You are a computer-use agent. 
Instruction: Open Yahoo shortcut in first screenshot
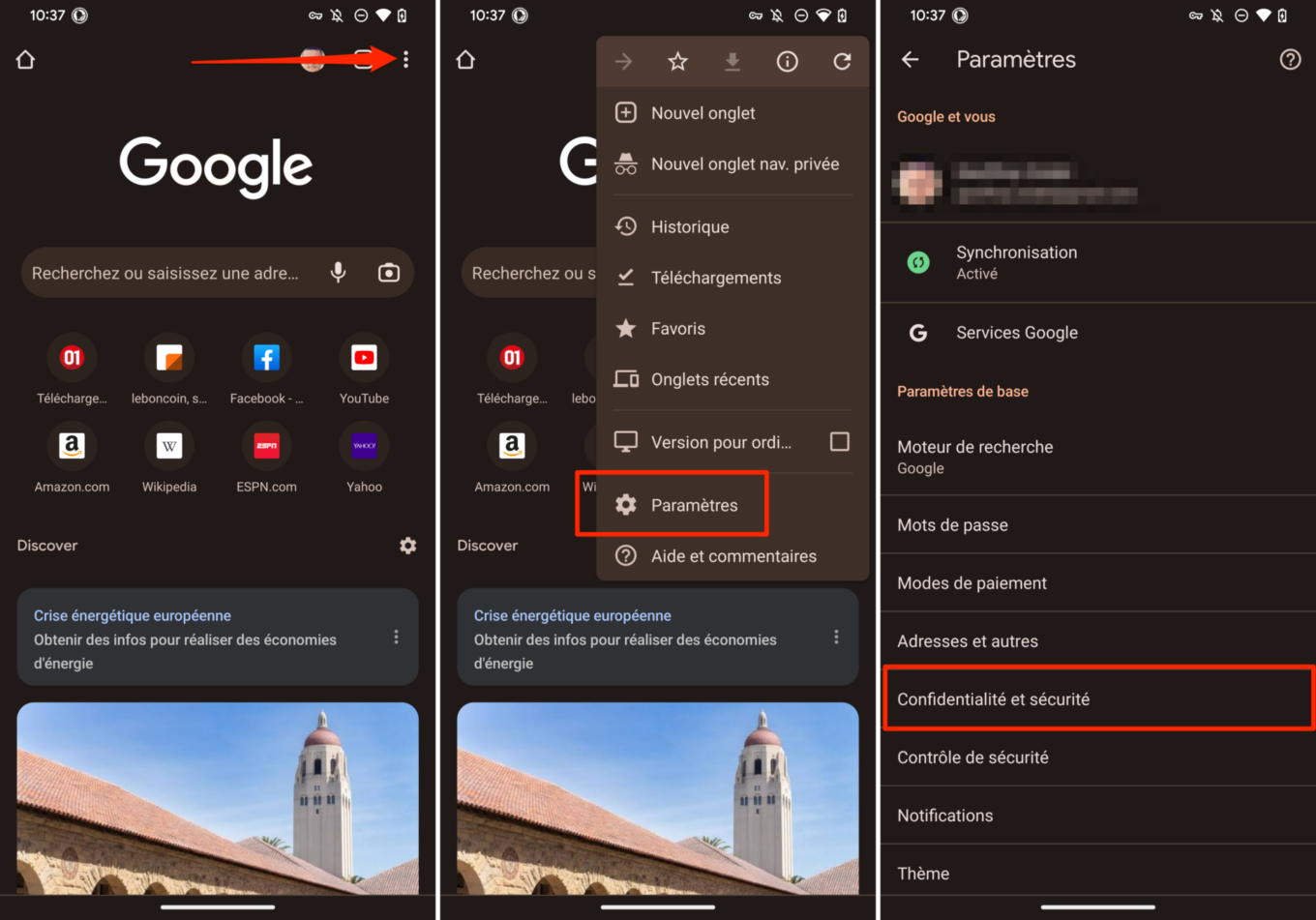click(x=364, y=458)
